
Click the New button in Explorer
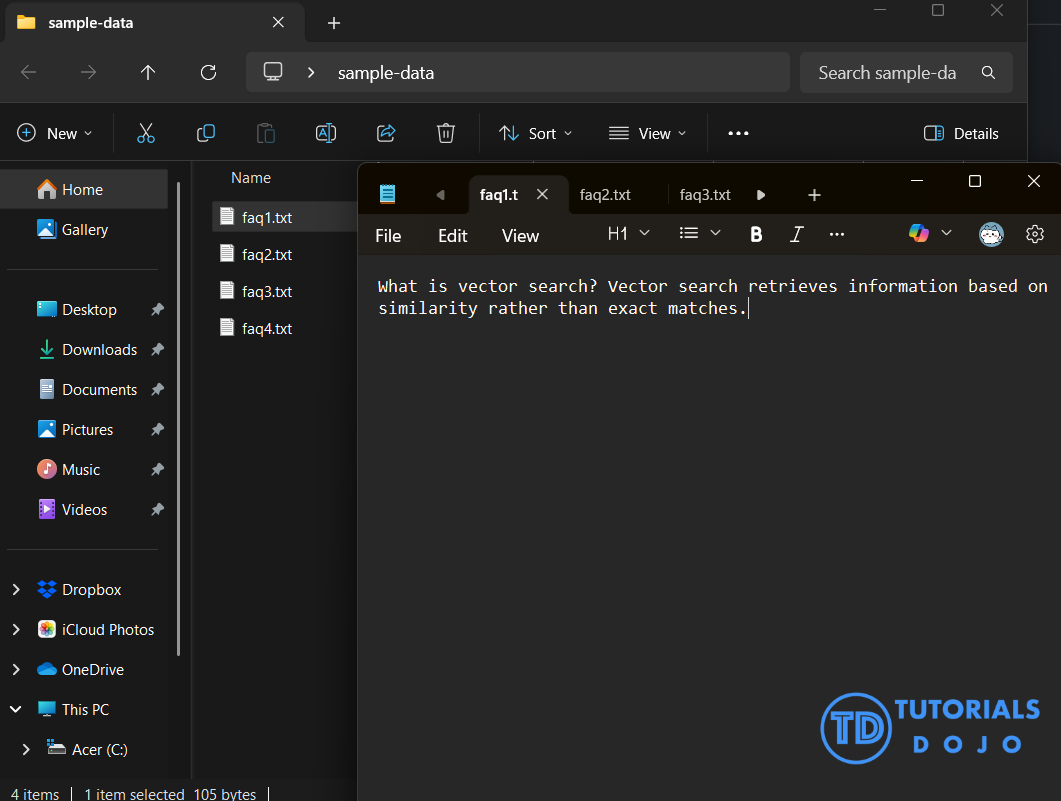(55, 133)
